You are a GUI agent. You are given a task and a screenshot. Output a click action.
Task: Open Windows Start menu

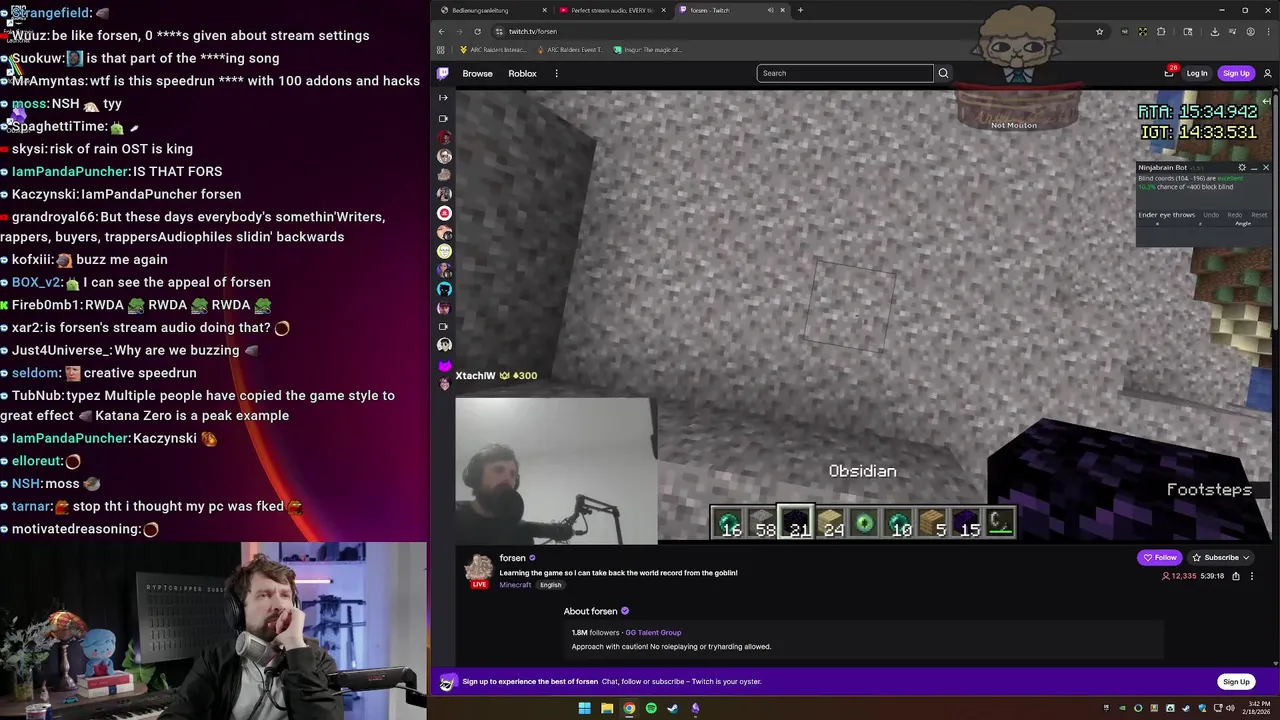584,708
